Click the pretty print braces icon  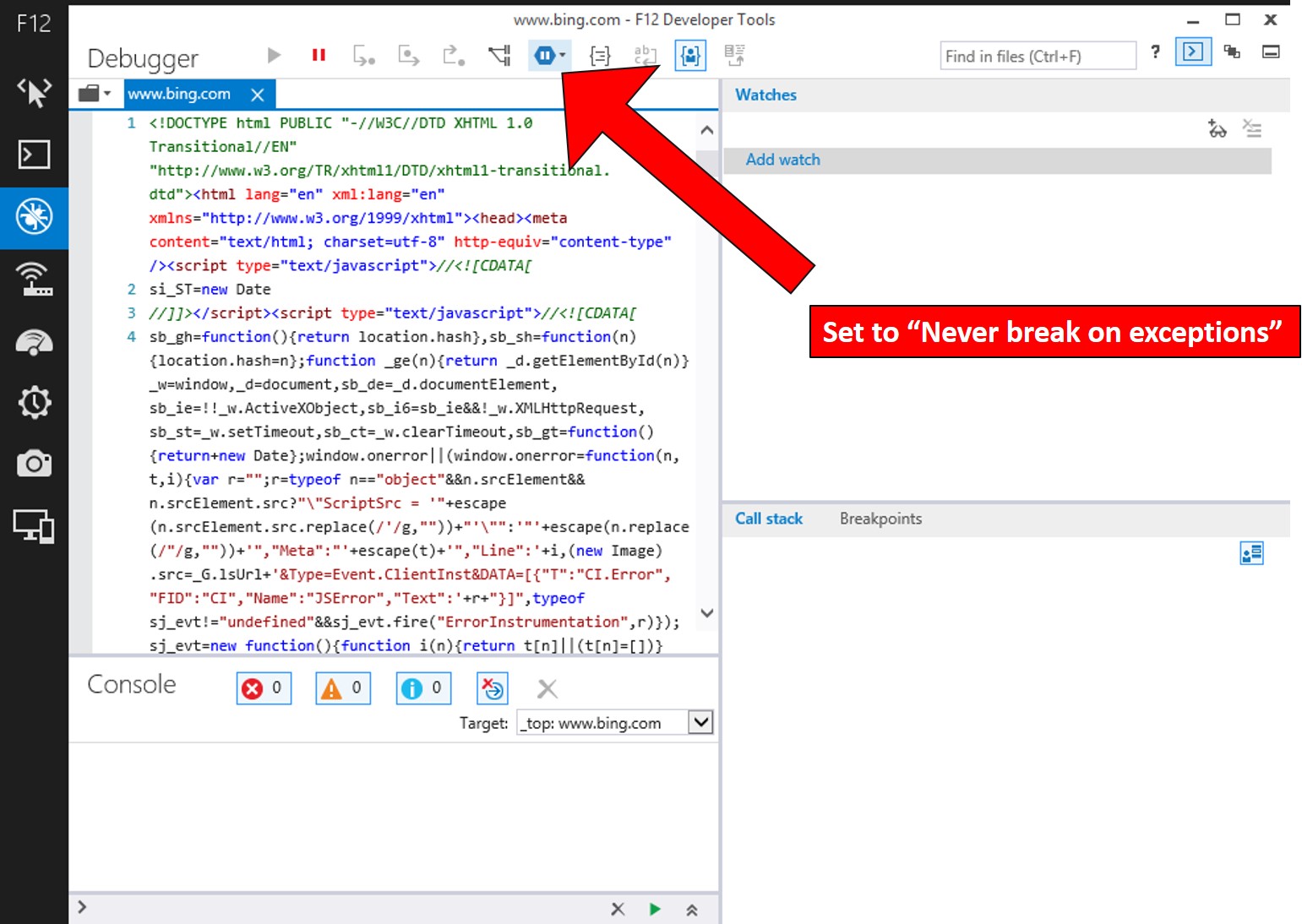(600, 56)
